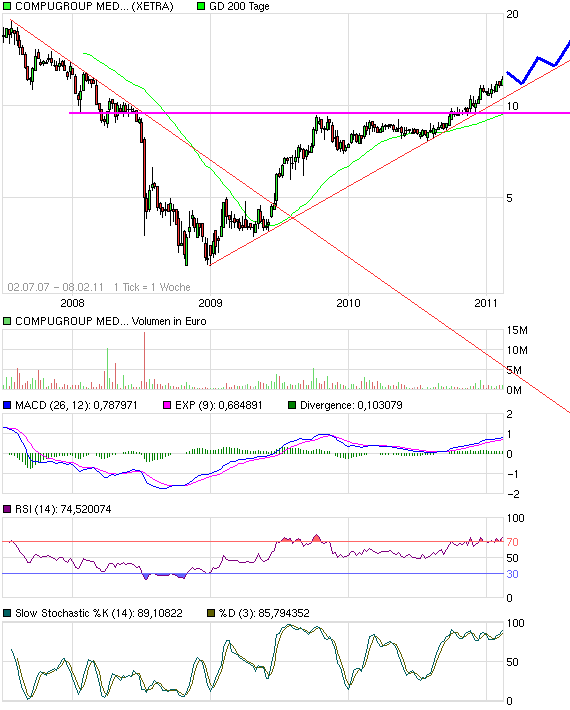Image resolution: width=570 pixels, height=710 pixels.
Task: Click the magenta EXP (9) legend swatch
Action: [167, 405]
